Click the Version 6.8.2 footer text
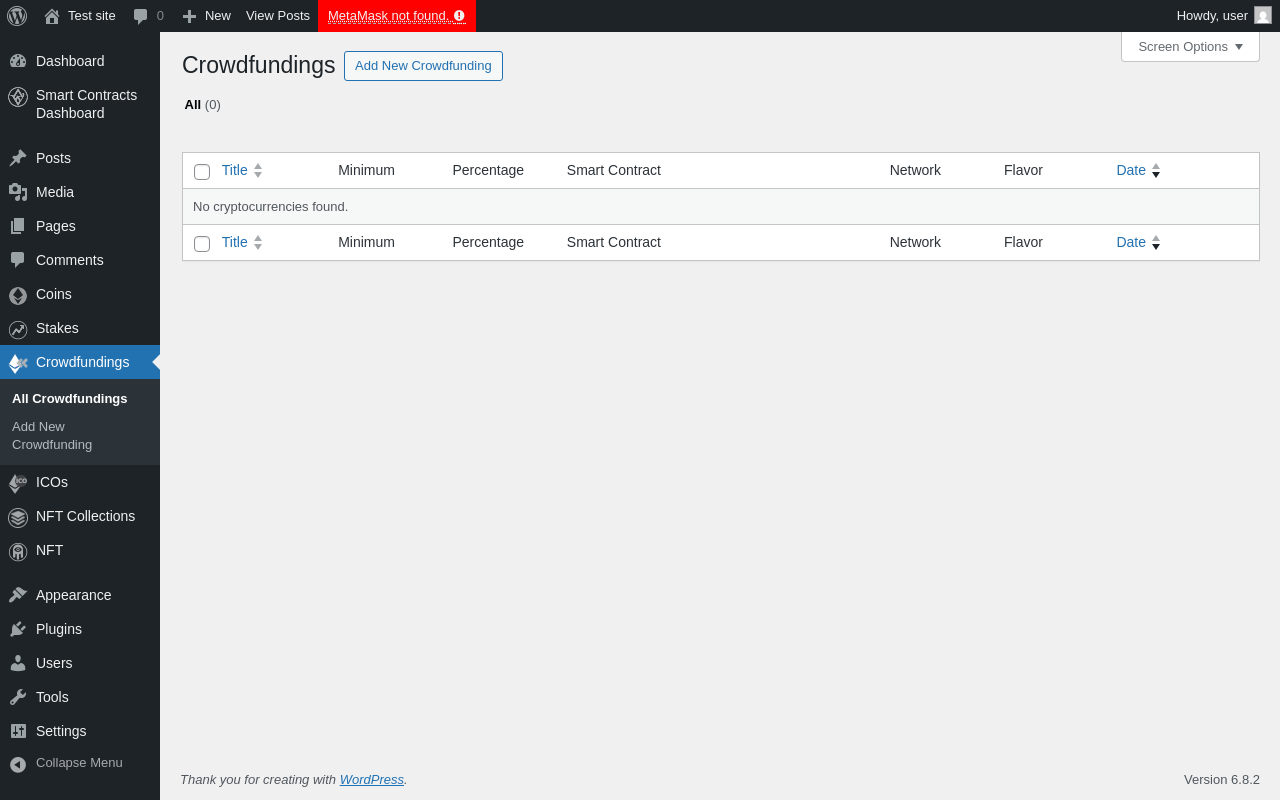Screen dimensions: 1280x800 [x=1222, y=779]
